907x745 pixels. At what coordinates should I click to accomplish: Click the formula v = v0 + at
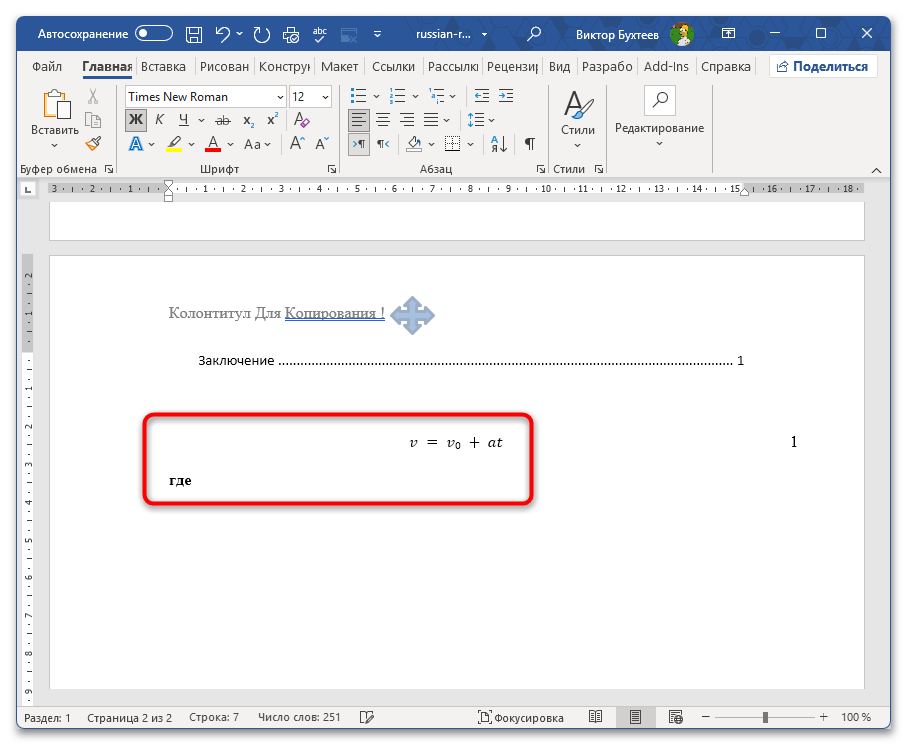click(456, 443)
